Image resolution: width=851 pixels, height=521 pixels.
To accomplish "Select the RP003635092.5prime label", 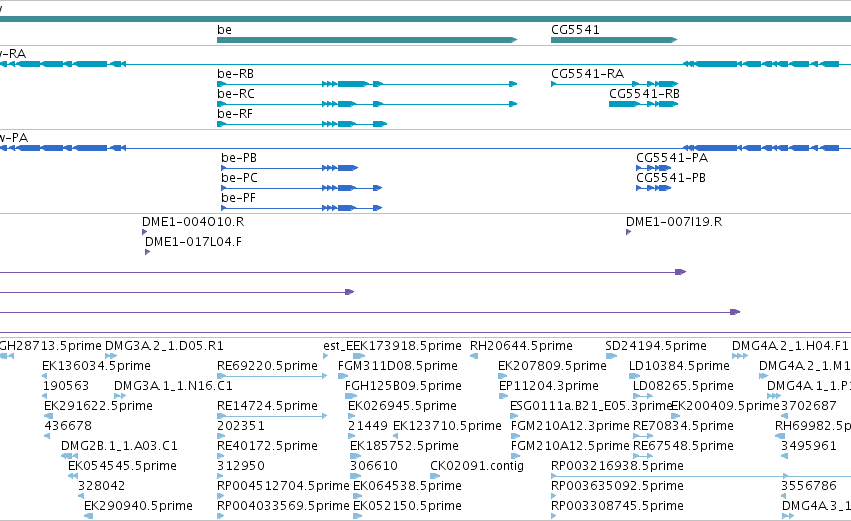I will [617, 487].
